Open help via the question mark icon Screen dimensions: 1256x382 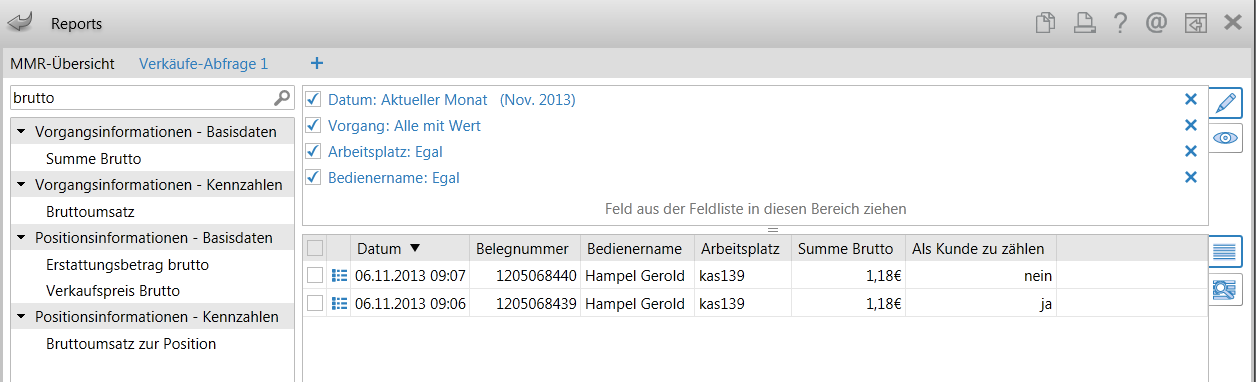click(1120, 23)
